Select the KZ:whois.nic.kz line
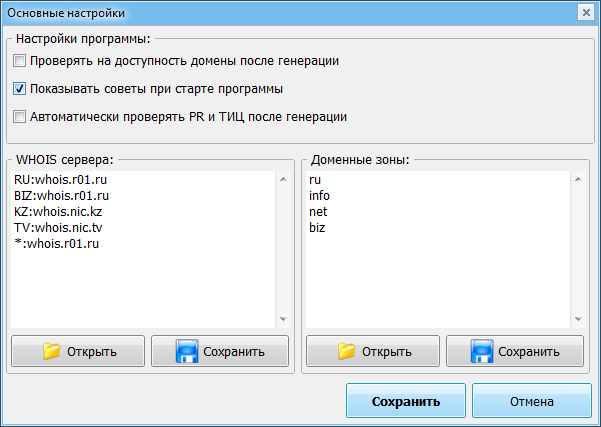The height and width of the screenshot is (427, 601). [x=58, y=212]
